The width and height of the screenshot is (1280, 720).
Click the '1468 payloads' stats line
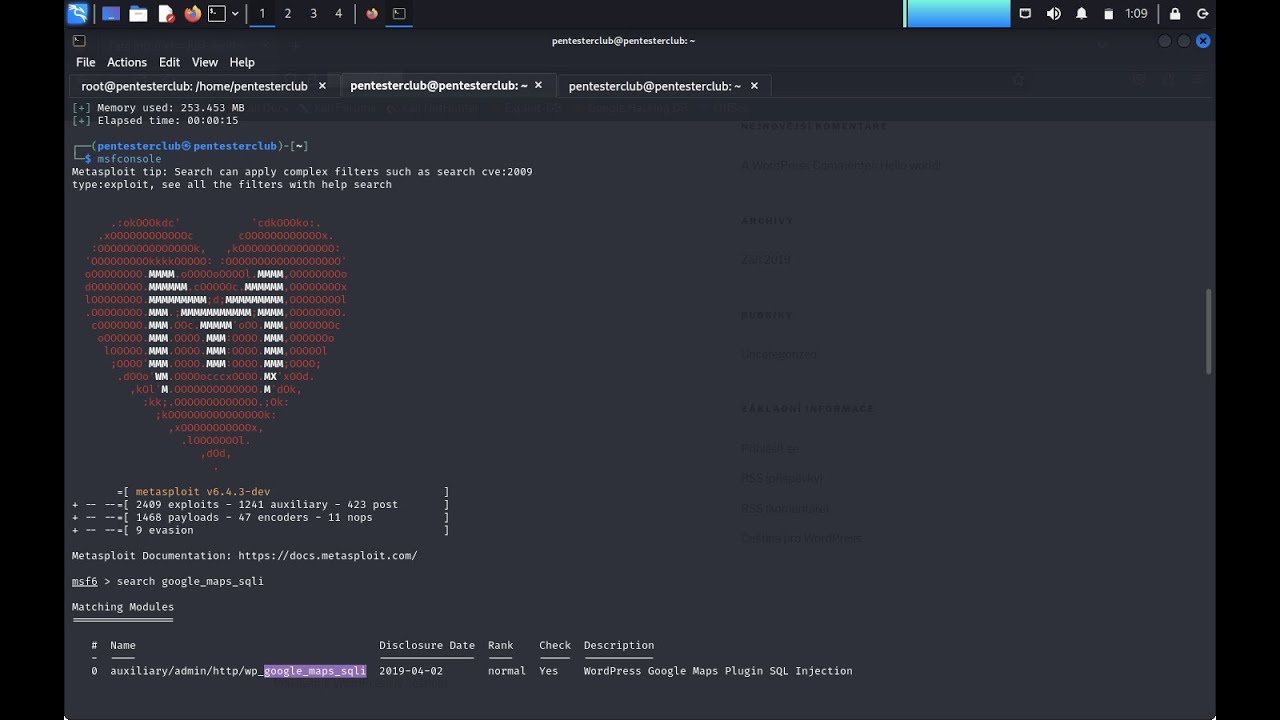260,518
